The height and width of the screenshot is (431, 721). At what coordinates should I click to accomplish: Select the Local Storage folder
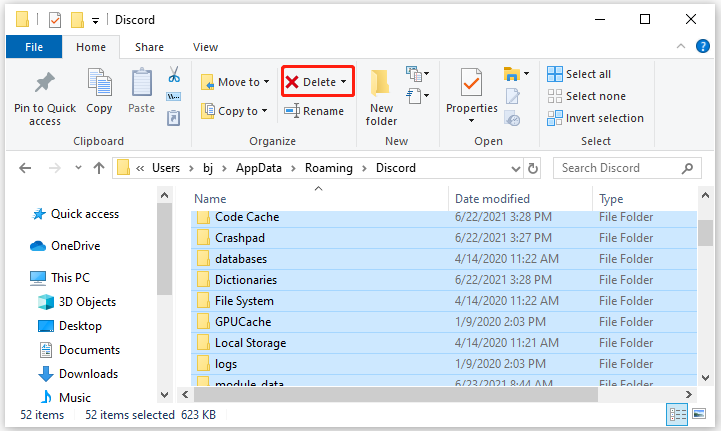(x=444, y=343)
